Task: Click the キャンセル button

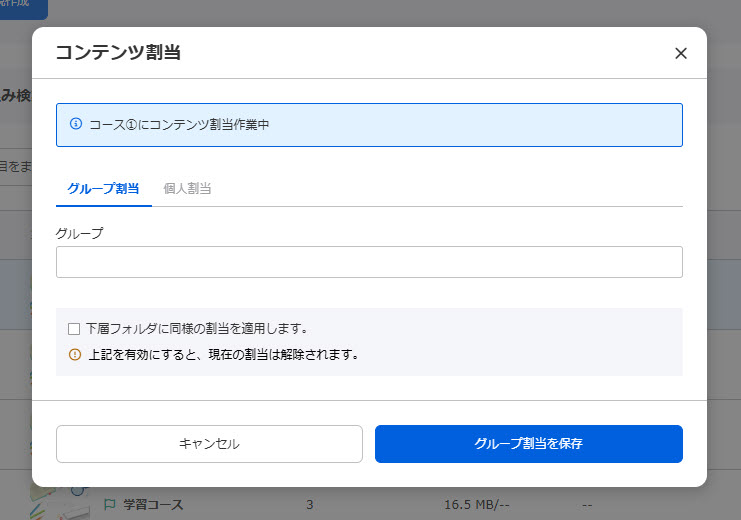Action: click(209, 443)
